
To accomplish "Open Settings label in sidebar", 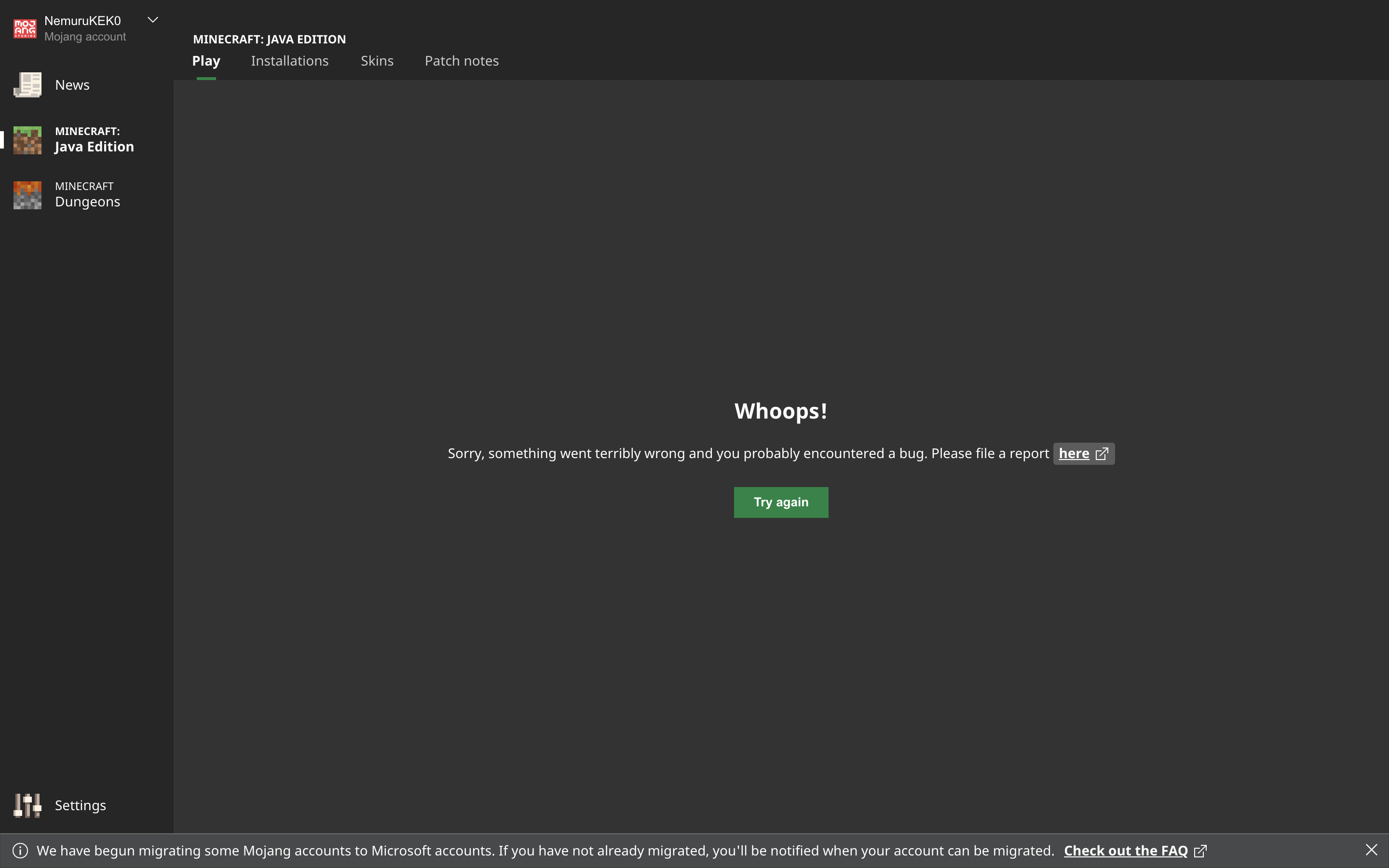I will click(81, 805).
